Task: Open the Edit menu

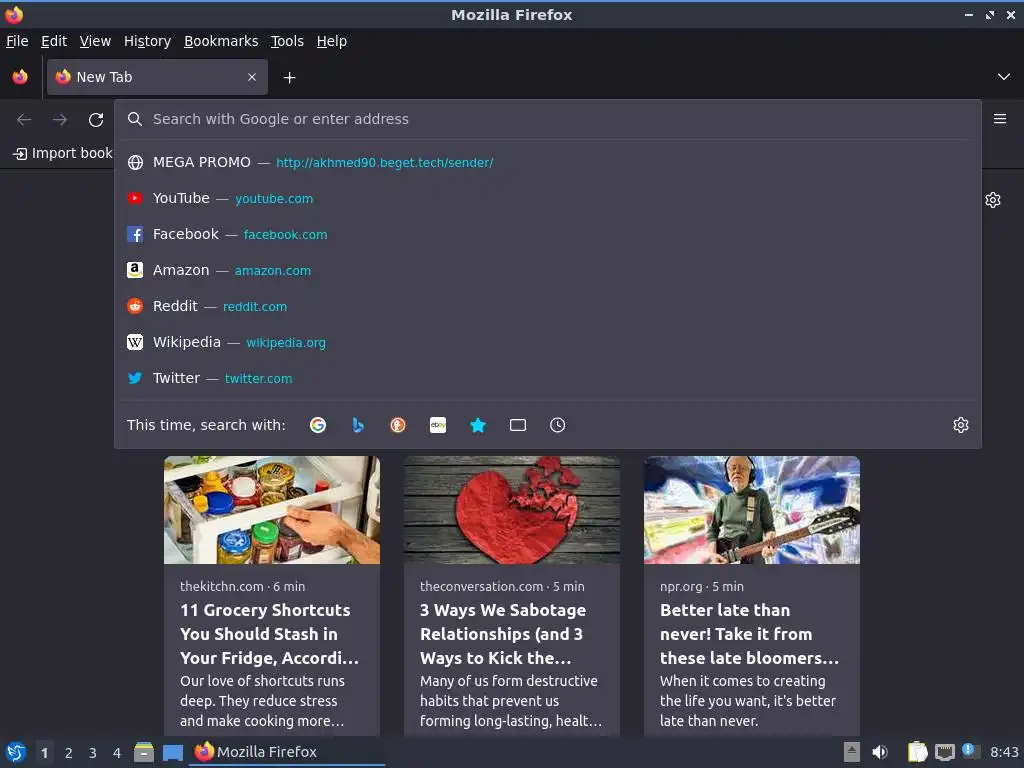Action: point(54,41)
